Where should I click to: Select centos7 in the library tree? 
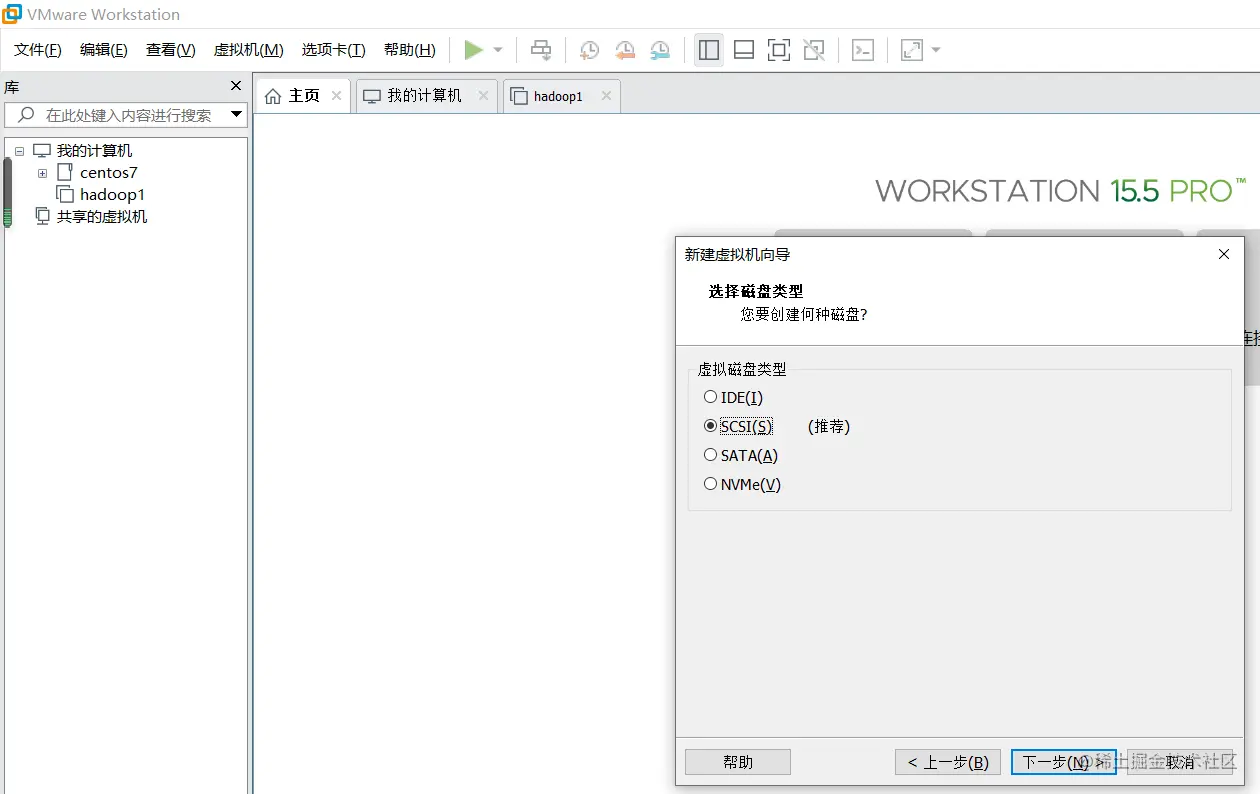[108, 173]
